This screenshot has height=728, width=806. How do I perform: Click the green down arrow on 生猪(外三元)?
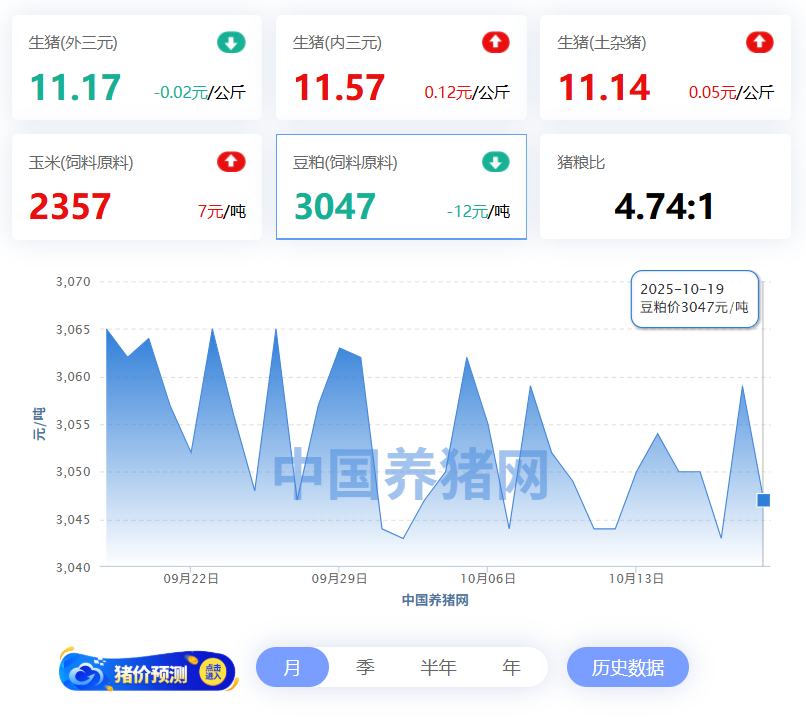point(231,43)
